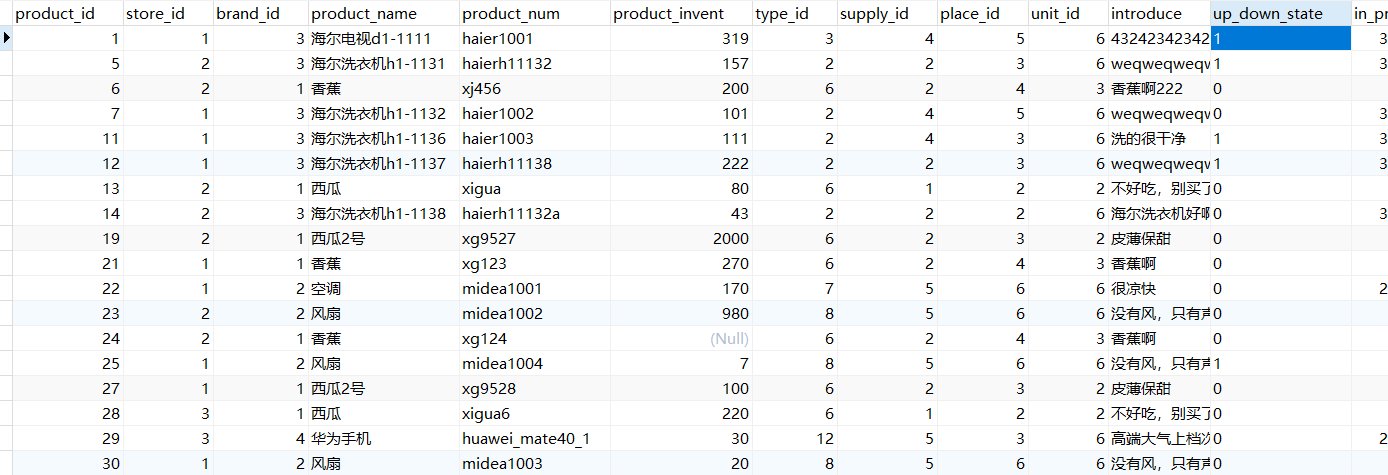Screen dimensions: 1388x475
Task: Select the product_num cell haier1003
Action: click(x=534, y=138)
